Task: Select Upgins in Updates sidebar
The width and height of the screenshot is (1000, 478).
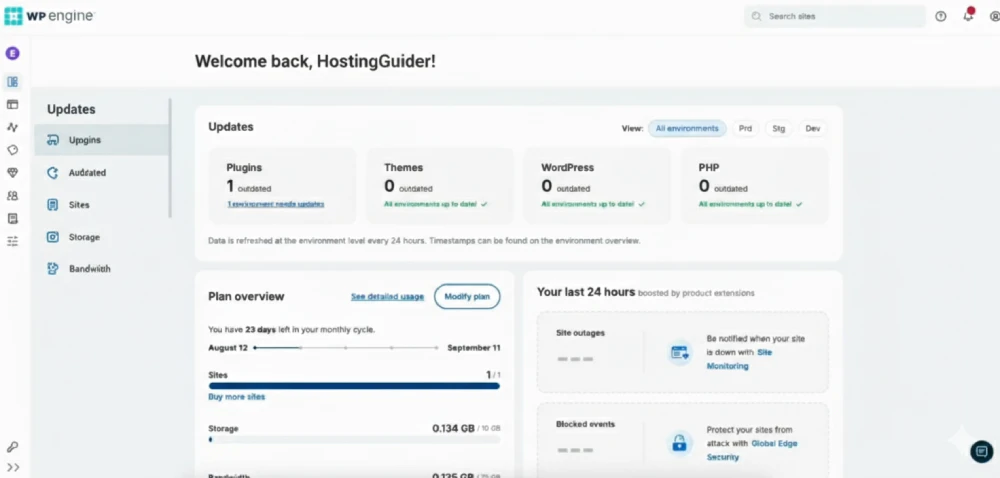Action: click(x=102, y=140)
